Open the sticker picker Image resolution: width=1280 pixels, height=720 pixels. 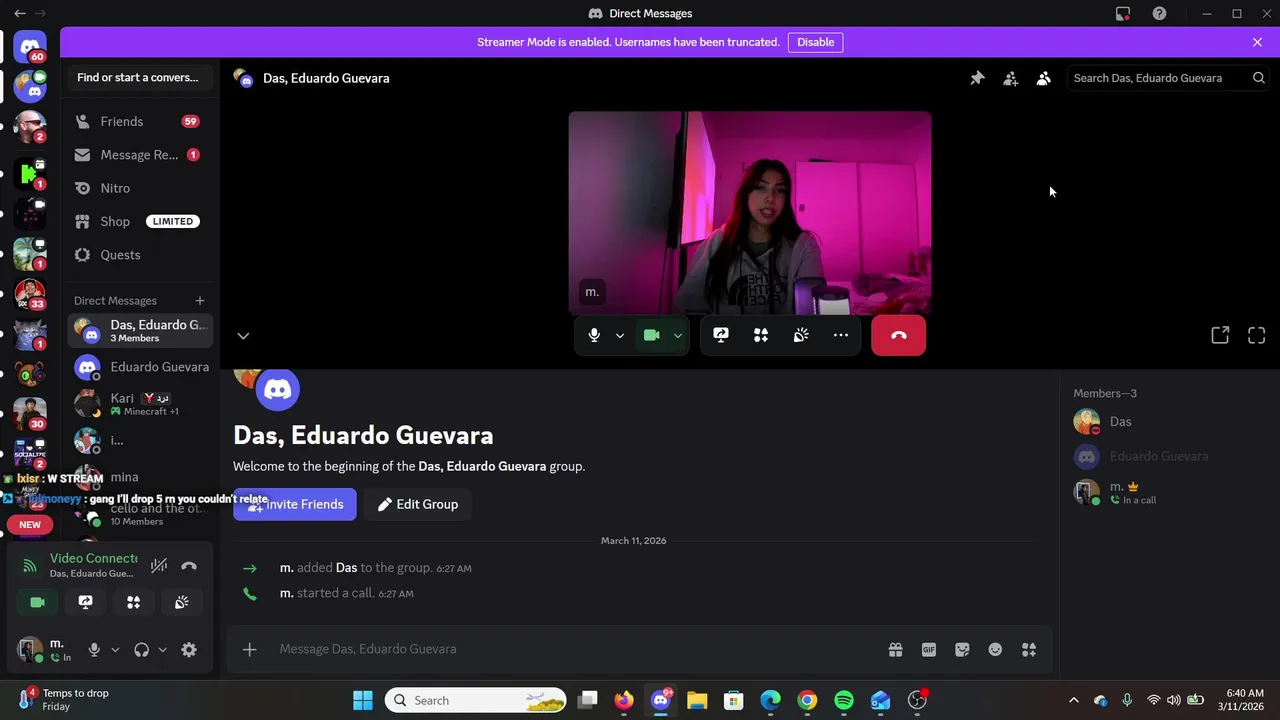pos(962,649)
